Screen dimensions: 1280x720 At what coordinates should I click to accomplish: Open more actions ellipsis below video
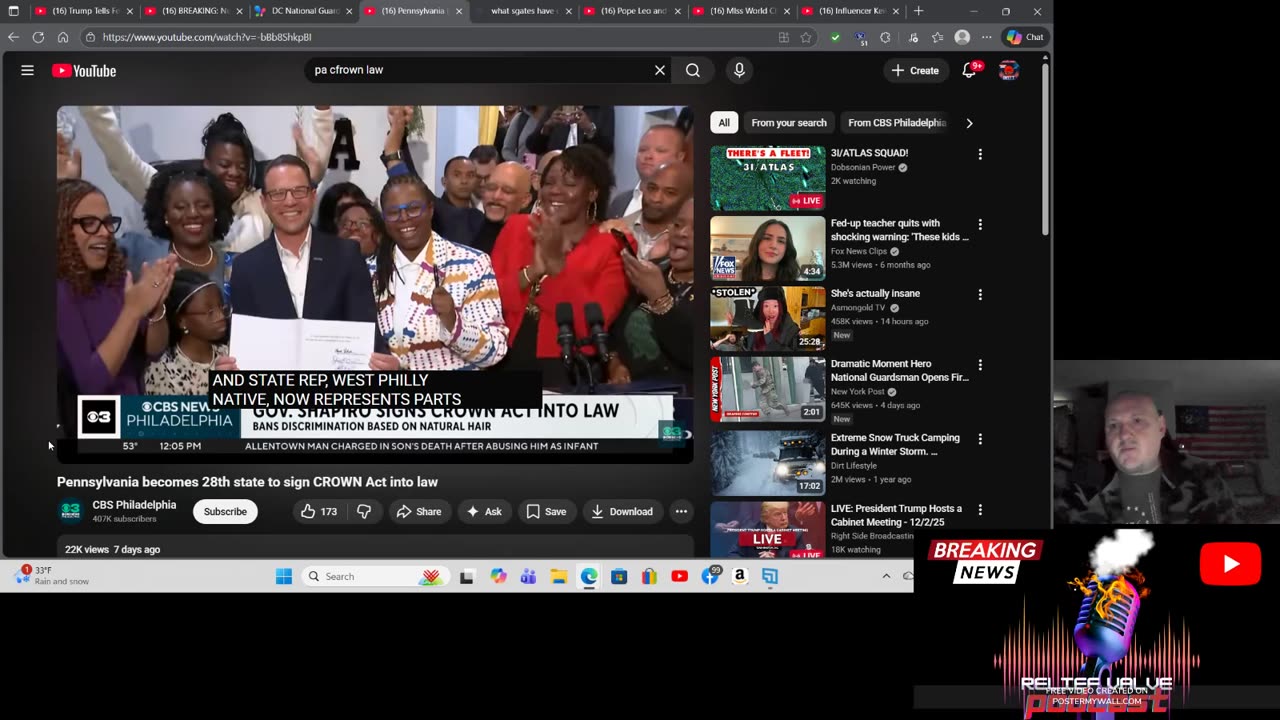coord(681,511)
